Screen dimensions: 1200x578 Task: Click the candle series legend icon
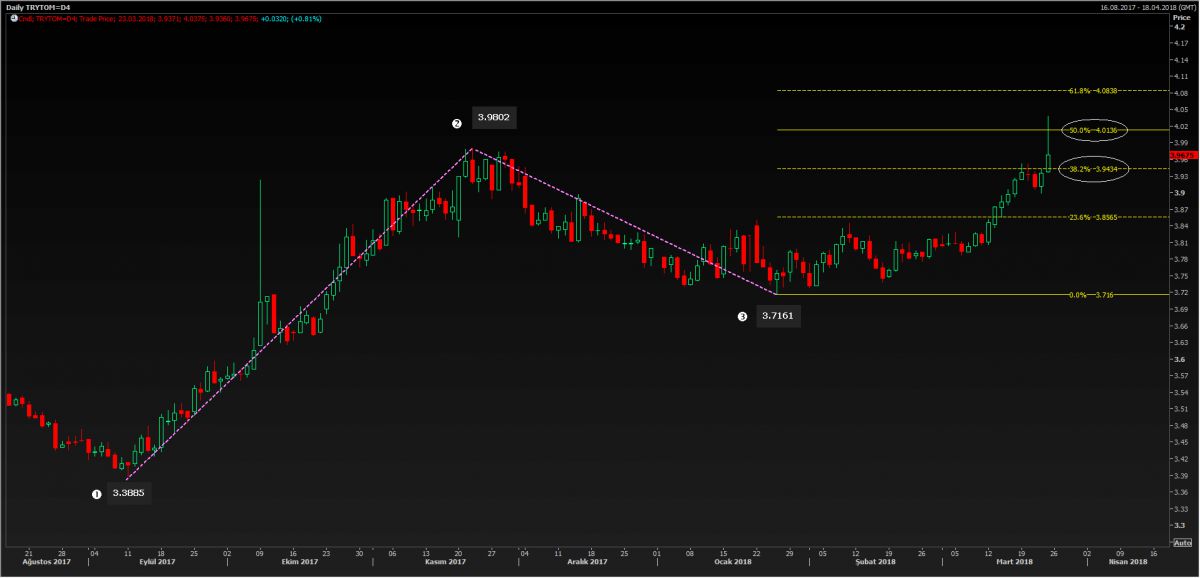pos(12,17)
